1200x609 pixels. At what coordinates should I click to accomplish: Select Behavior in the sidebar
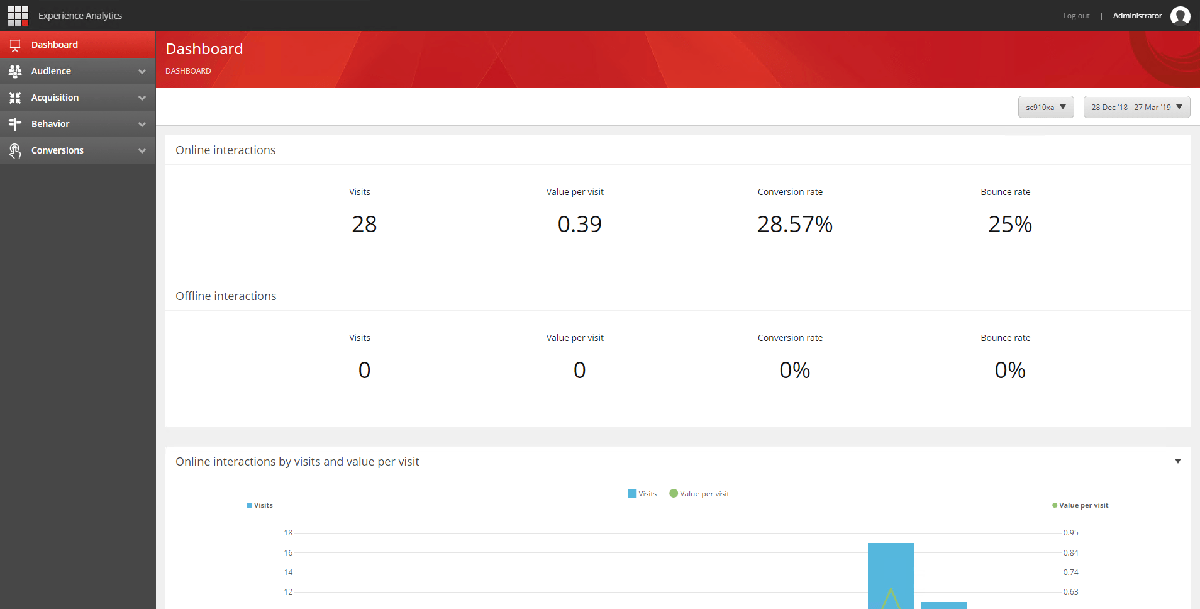78,124
